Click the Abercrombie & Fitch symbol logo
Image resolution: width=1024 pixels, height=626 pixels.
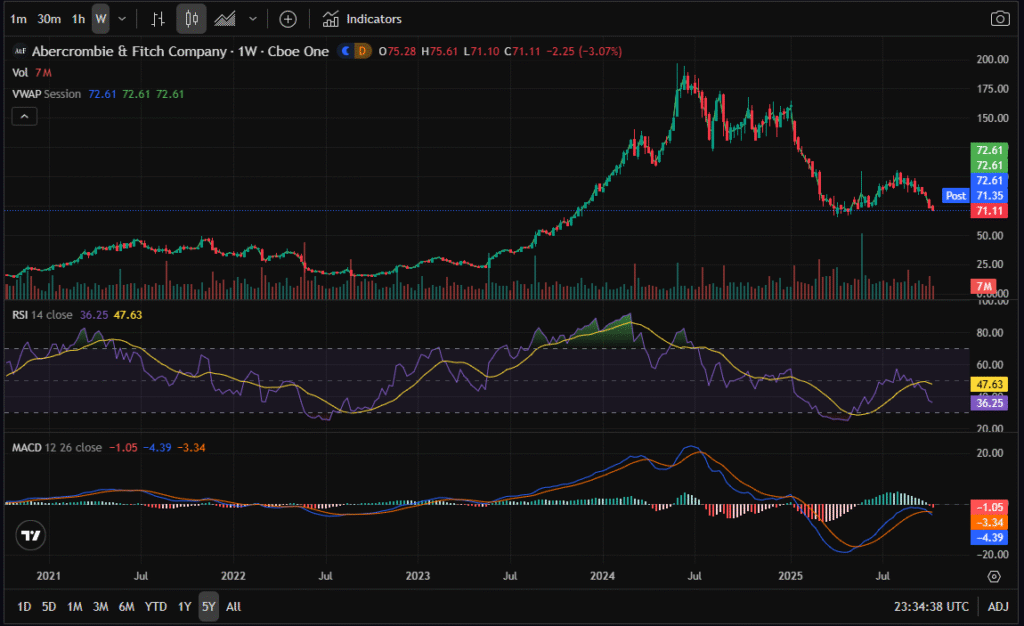19,51
